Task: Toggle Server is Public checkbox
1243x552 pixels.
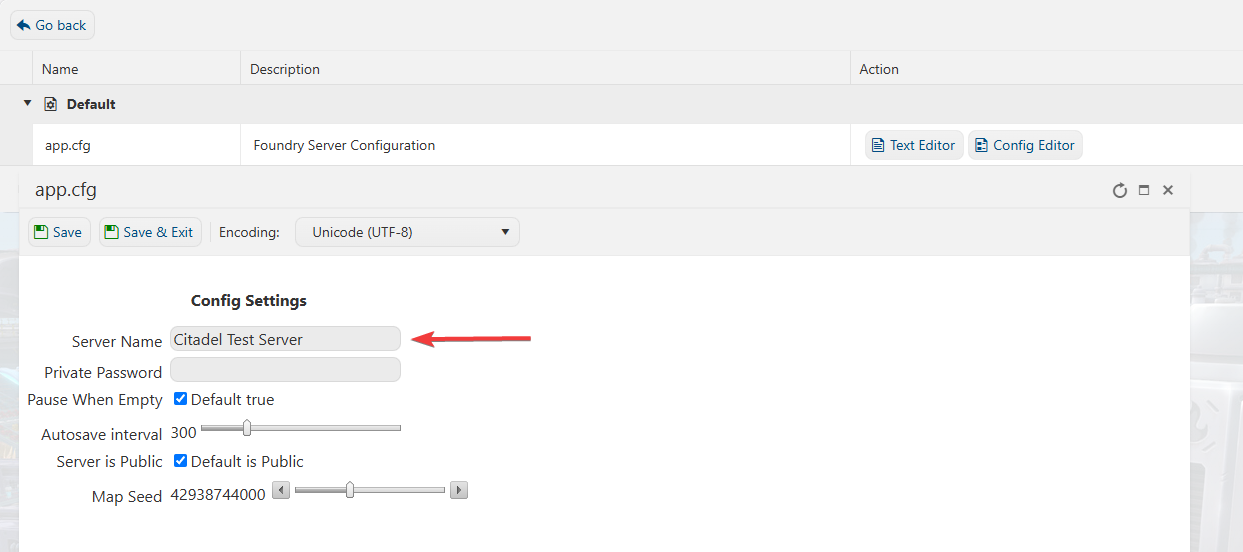Action: (180, 461)
